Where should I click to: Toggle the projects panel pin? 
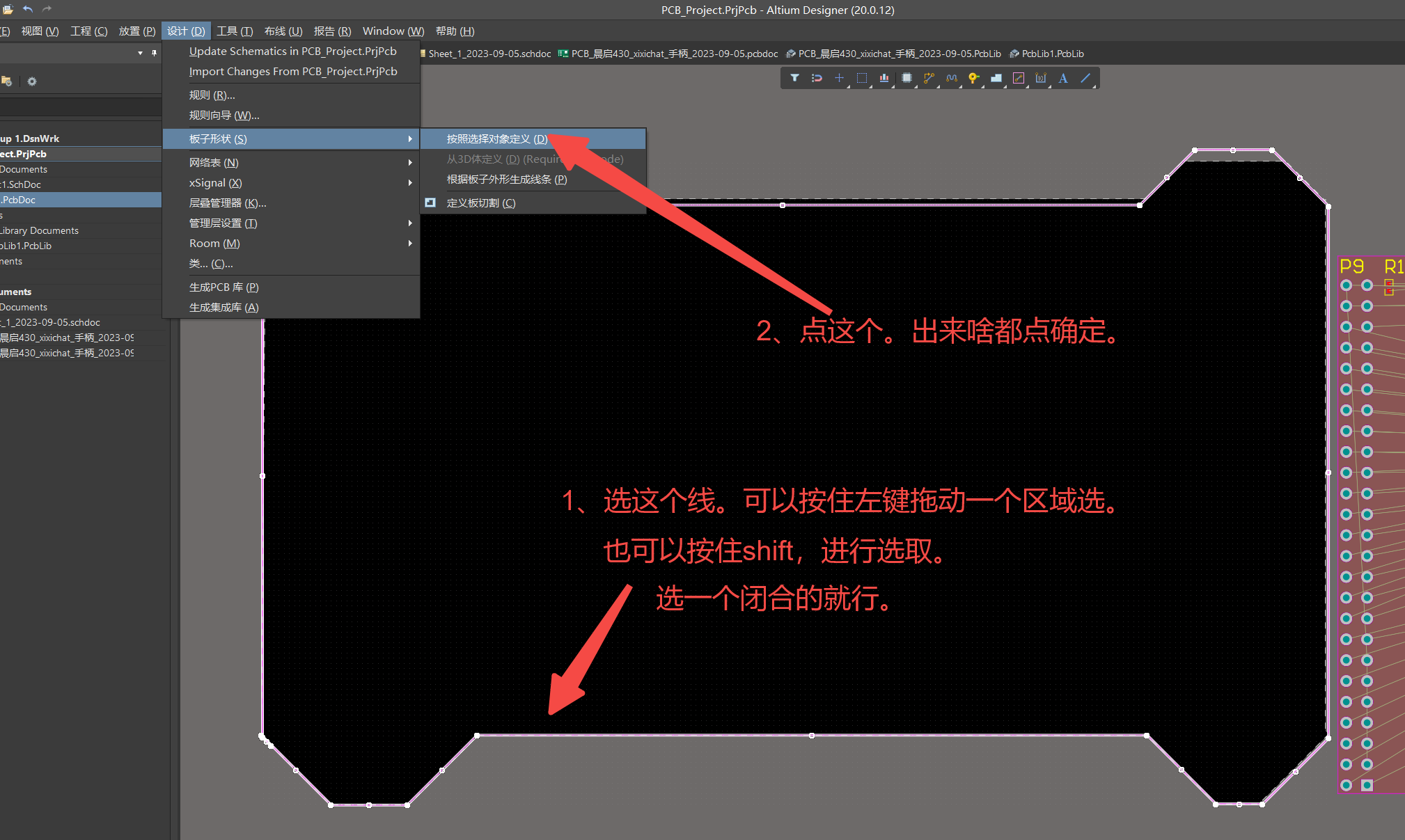tap(154, 53)
